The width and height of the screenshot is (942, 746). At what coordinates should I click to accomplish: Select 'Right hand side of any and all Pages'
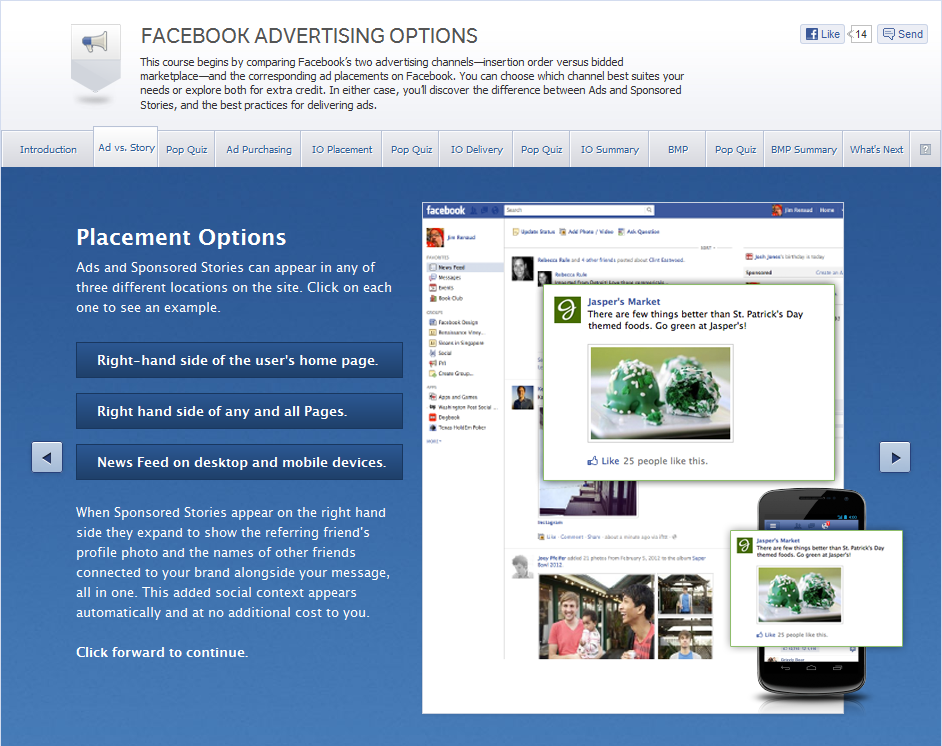click(x=239, y=411)
